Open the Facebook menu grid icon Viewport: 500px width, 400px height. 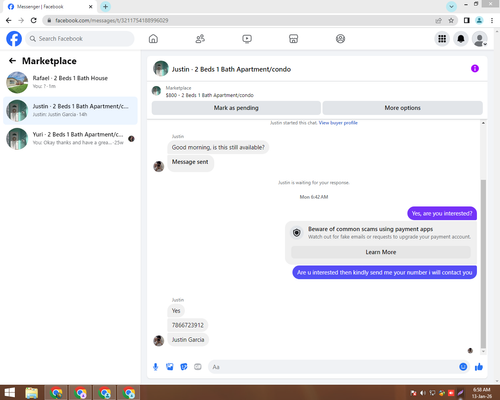[x=442, y=39]
